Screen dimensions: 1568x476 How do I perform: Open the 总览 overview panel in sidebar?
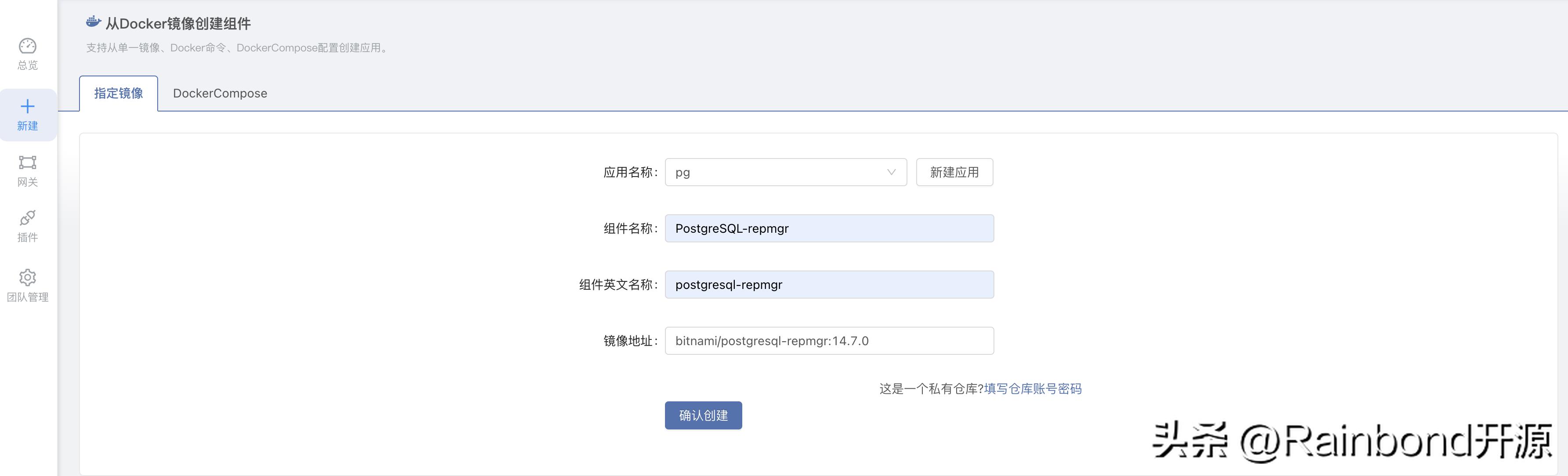coord(27,54)
